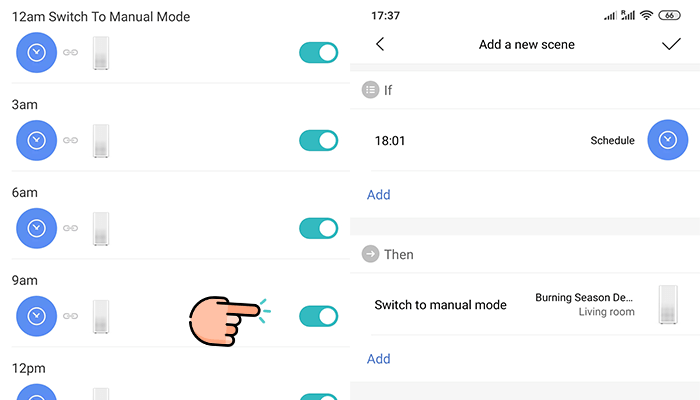Open the Switch to manual mode action
This screenshot has height=400, width=700.
[x=525, y=304]
